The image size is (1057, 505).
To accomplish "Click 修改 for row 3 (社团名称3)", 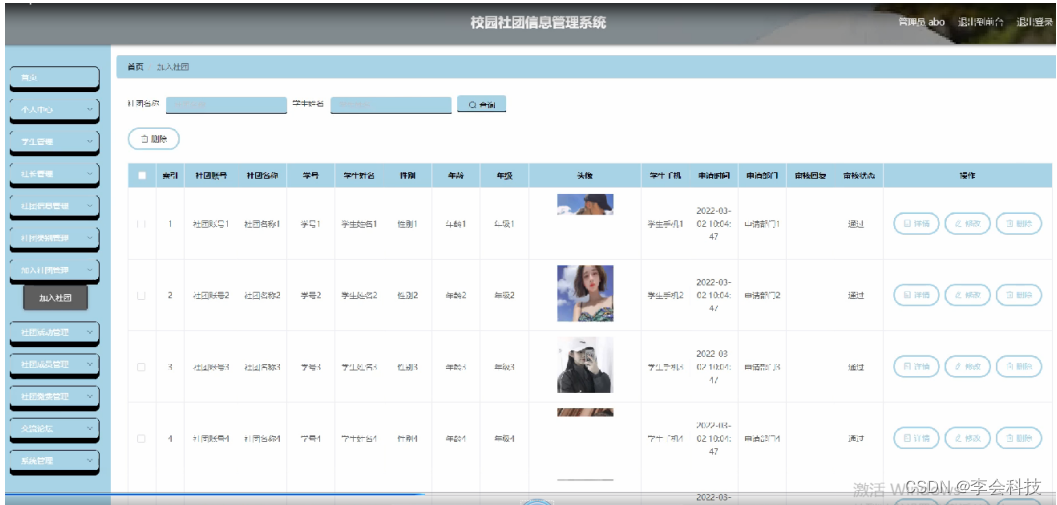I will click(967, 367).
